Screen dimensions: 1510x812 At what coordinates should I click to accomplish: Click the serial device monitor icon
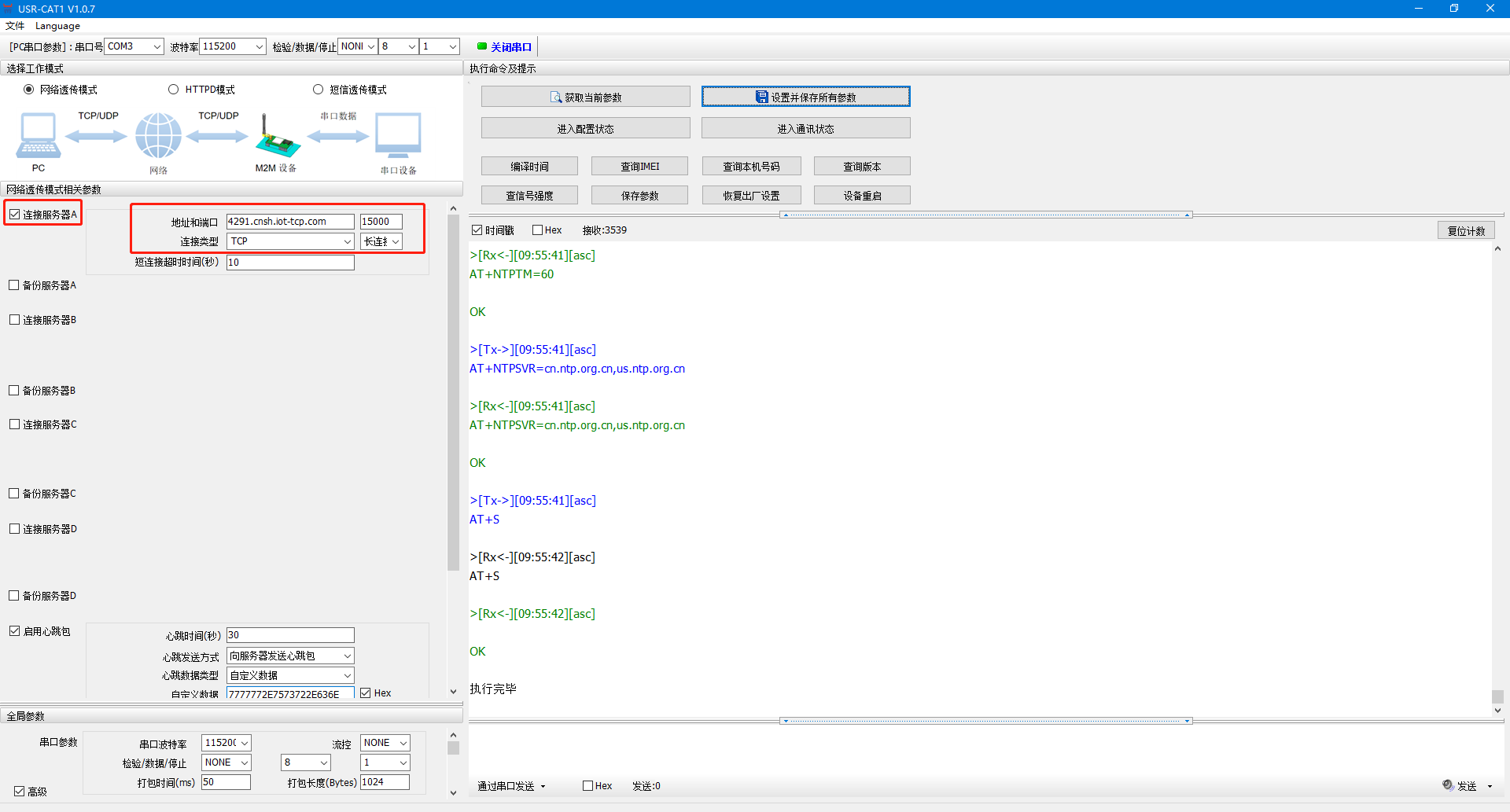click(398, 136)
